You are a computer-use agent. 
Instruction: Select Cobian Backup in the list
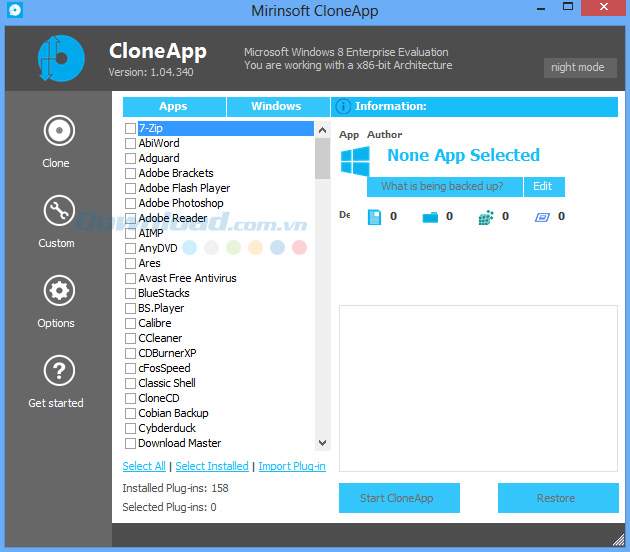pyautogui.click(x=173, y=413)
